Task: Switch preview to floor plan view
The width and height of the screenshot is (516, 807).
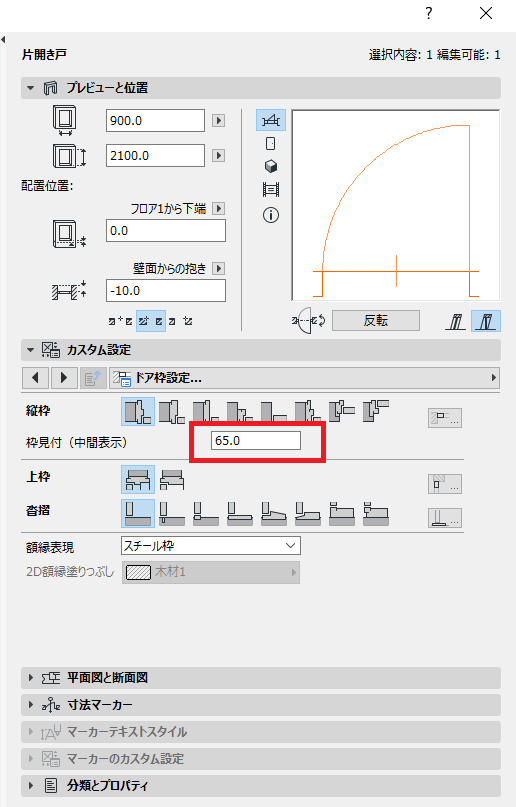Action: pos(271,120)
